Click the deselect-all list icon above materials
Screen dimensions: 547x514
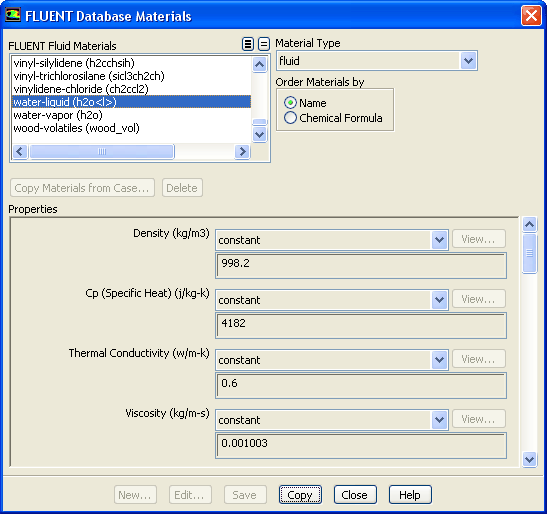(264, 44)
